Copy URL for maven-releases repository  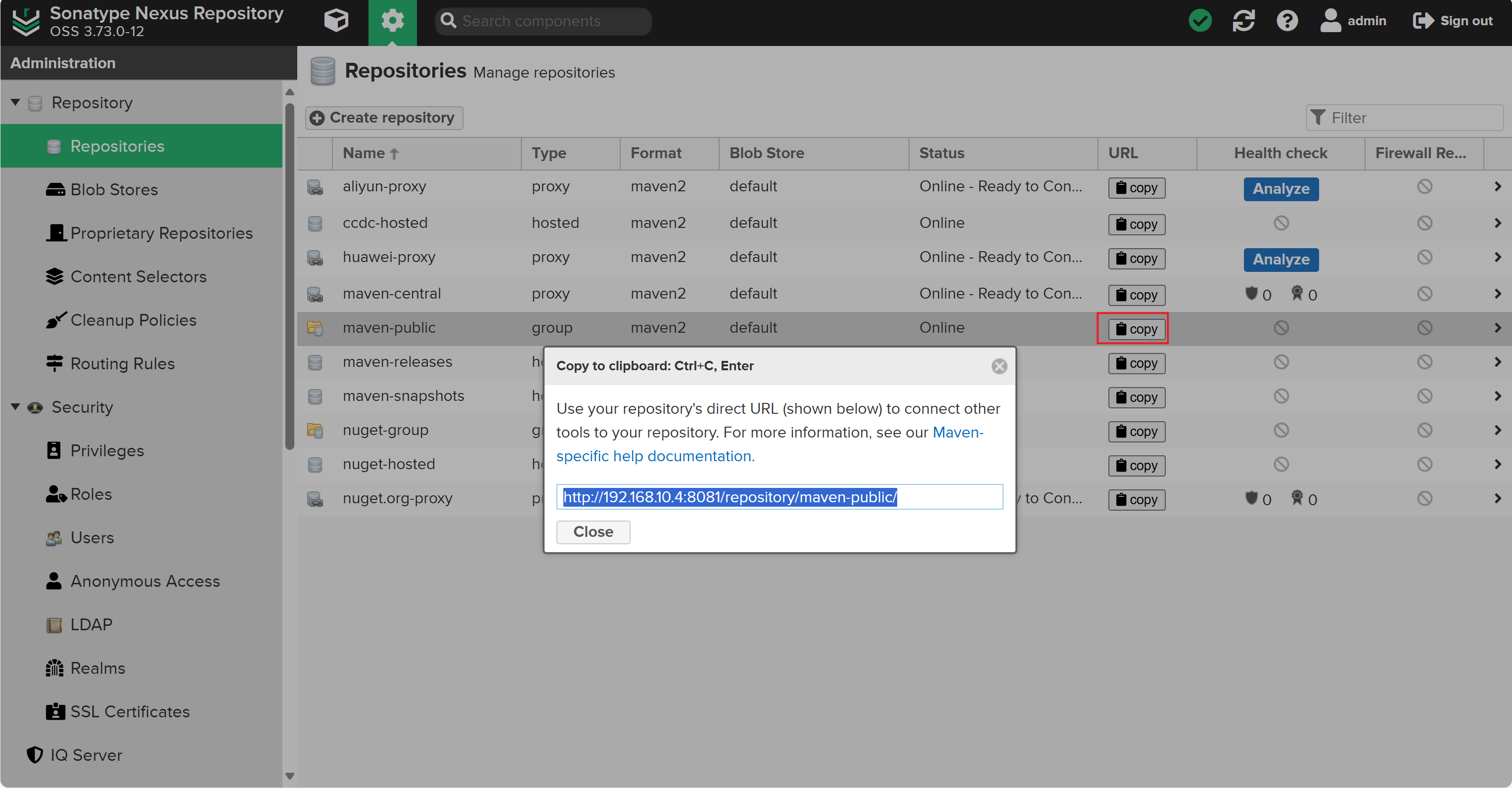[1136, 363]
